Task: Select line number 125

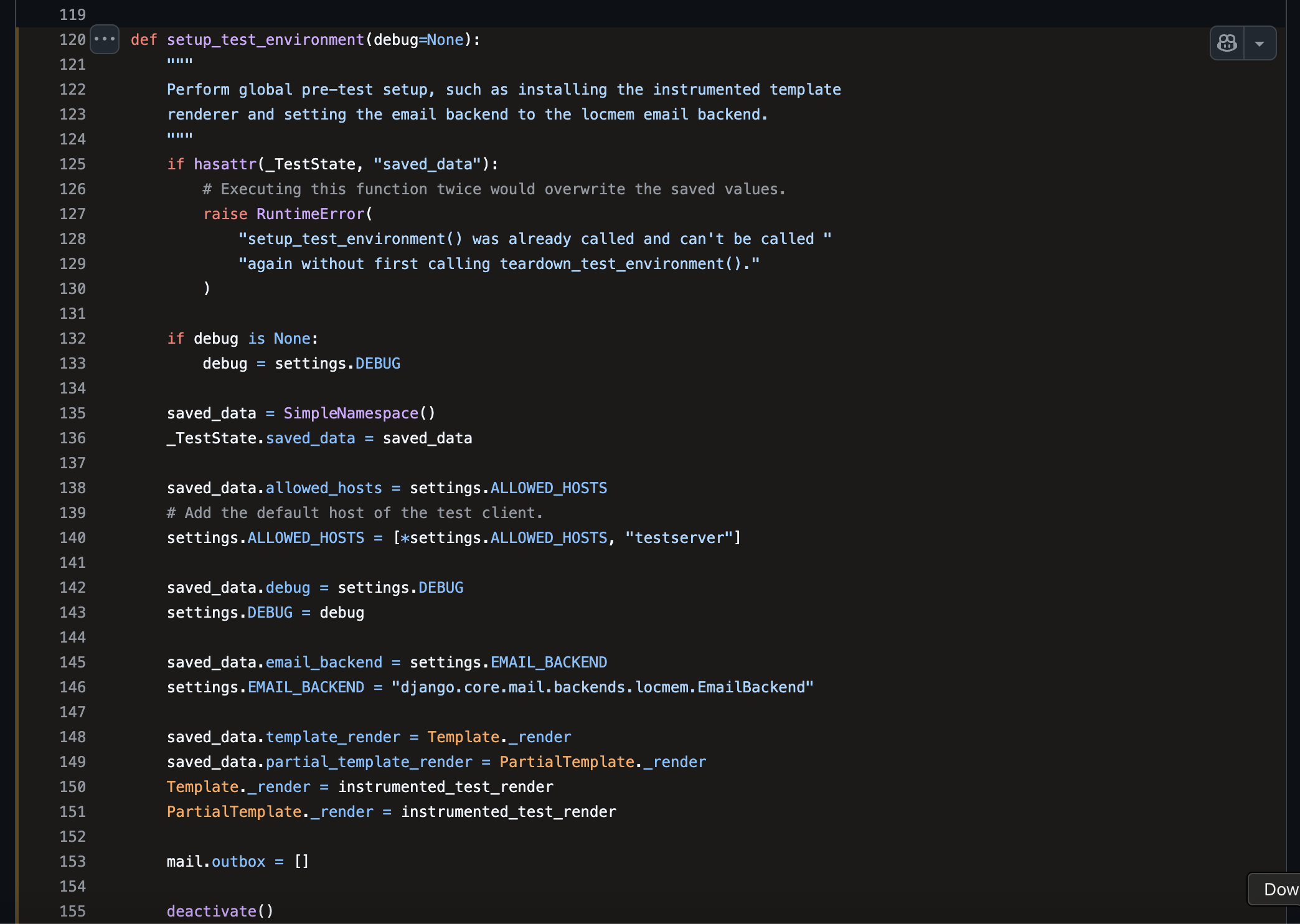Action: click(x=72, y=164)
